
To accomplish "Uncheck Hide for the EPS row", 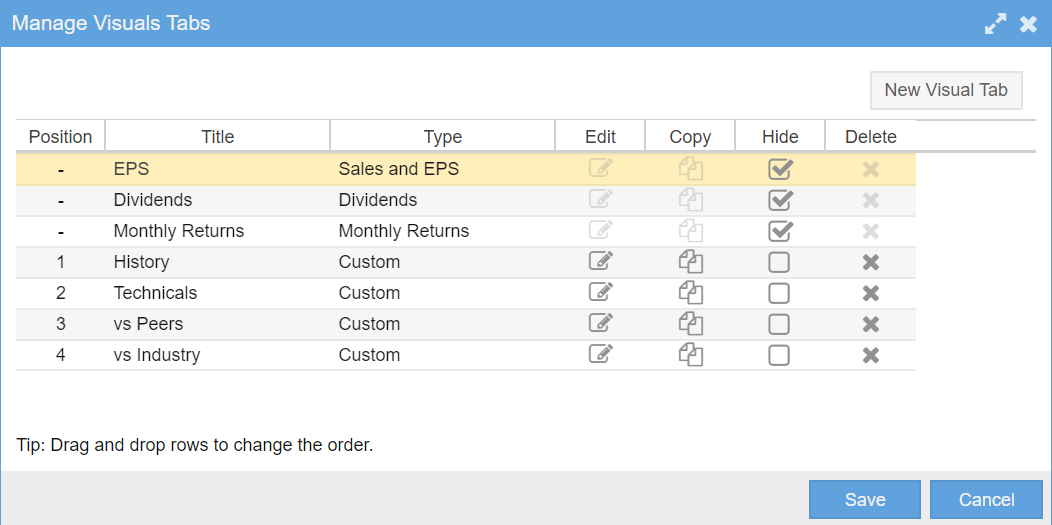I will click(x=780, y=169).
